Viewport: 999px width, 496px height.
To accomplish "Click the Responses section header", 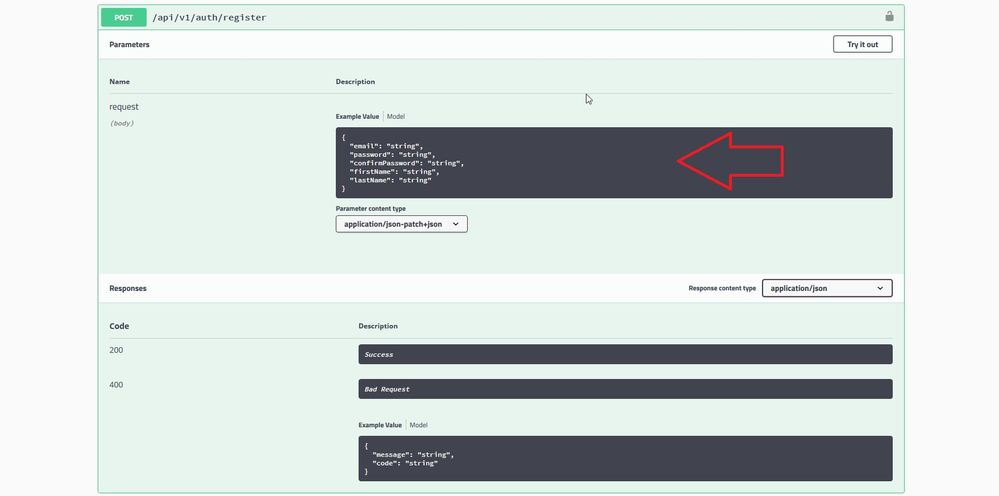I will 128,288.
